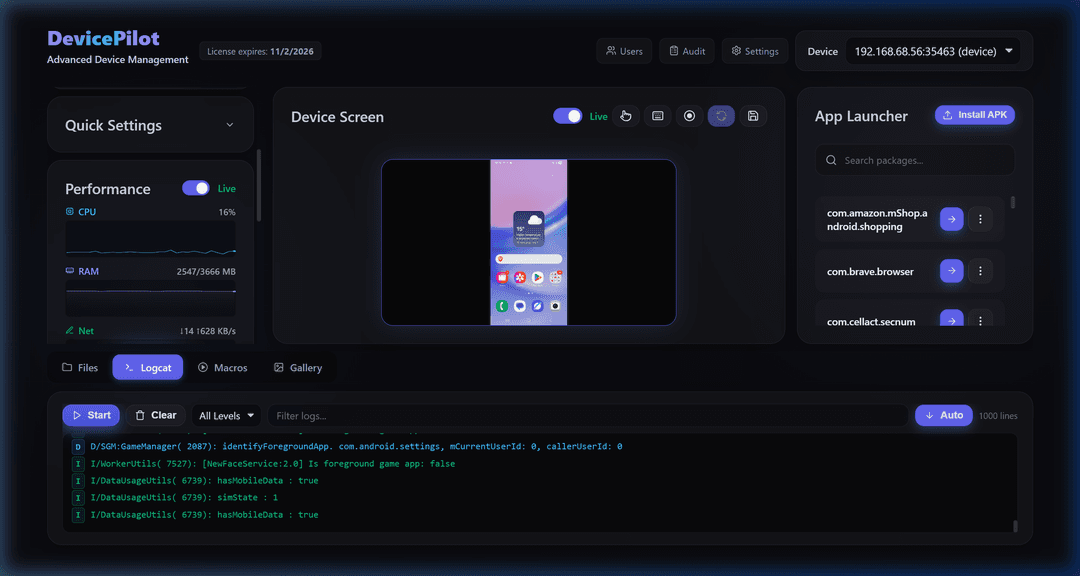Click the CPU usage graph
Viewport: 1080px width, 576px height.
pos(150,238)
